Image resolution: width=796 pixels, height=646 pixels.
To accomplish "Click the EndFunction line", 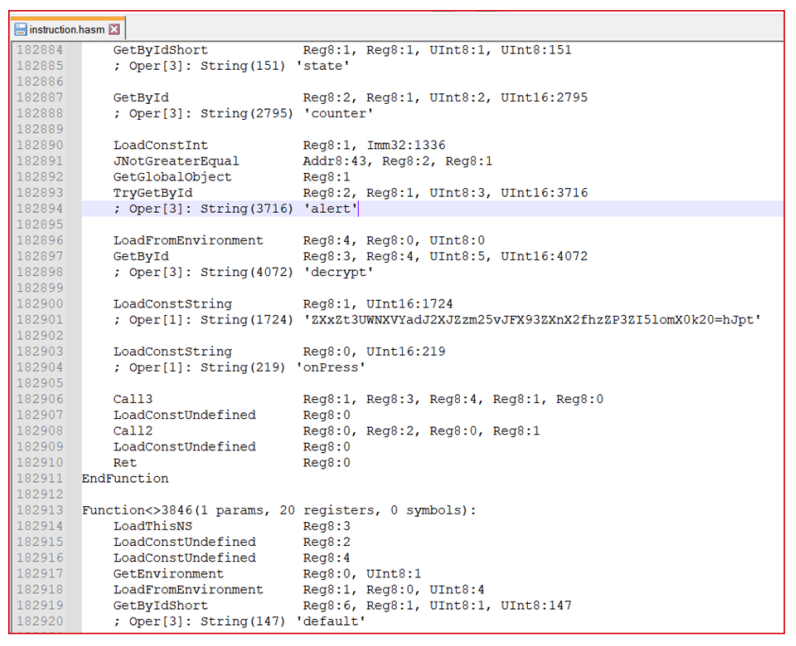I will pos(125,479).
